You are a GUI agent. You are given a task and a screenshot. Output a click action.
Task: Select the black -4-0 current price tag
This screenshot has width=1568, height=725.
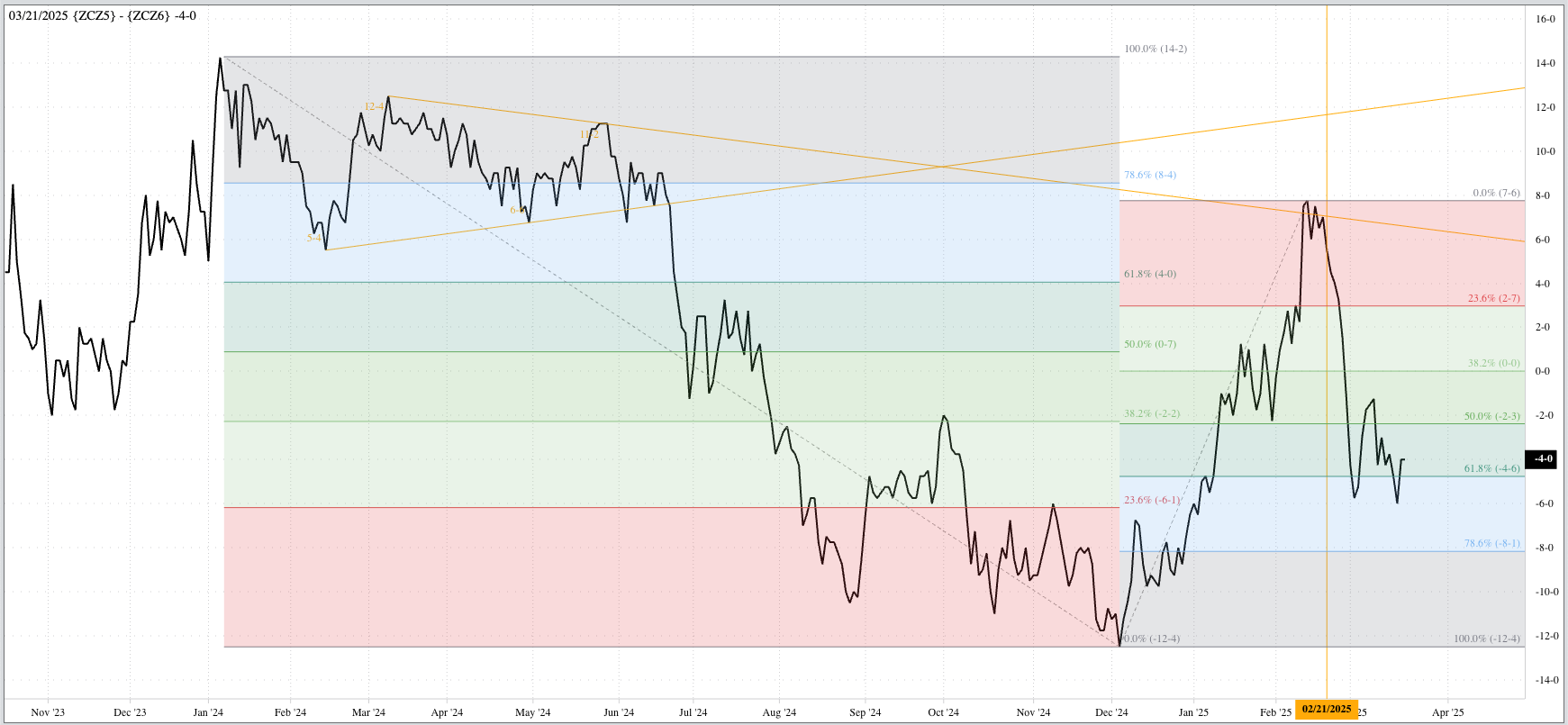click(x=1544, y=458)
